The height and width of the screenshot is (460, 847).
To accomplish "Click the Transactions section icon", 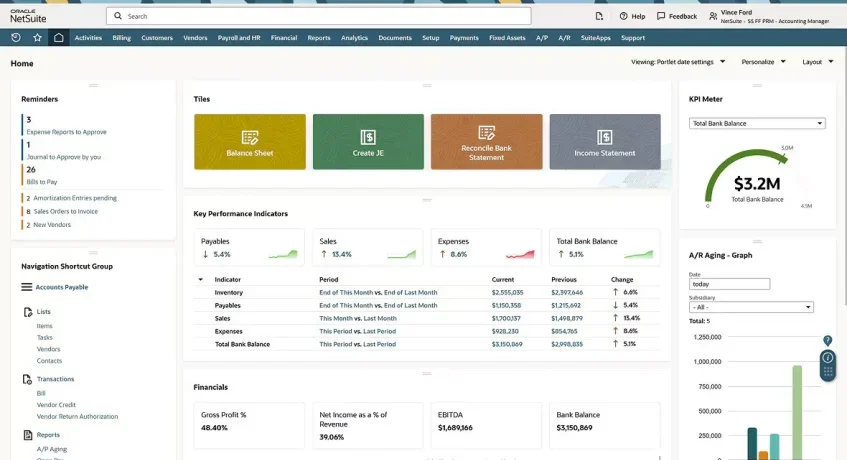I will pos(28,380).
